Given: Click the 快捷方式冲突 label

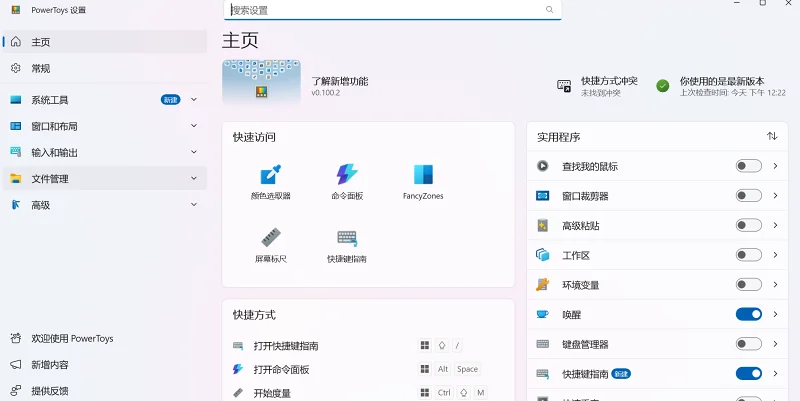Looking at the screenshot, I should [609, 81].
